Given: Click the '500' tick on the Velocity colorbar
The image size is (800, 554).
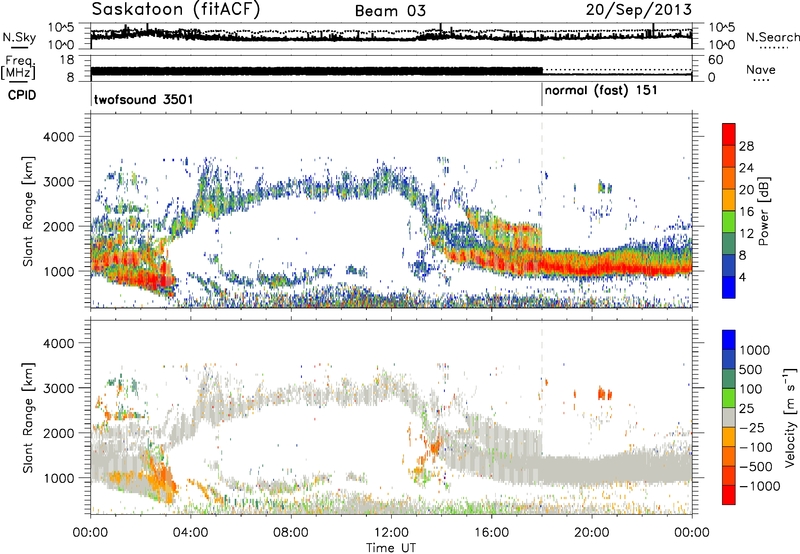Looking at the screenshot, I should (751, 369).
